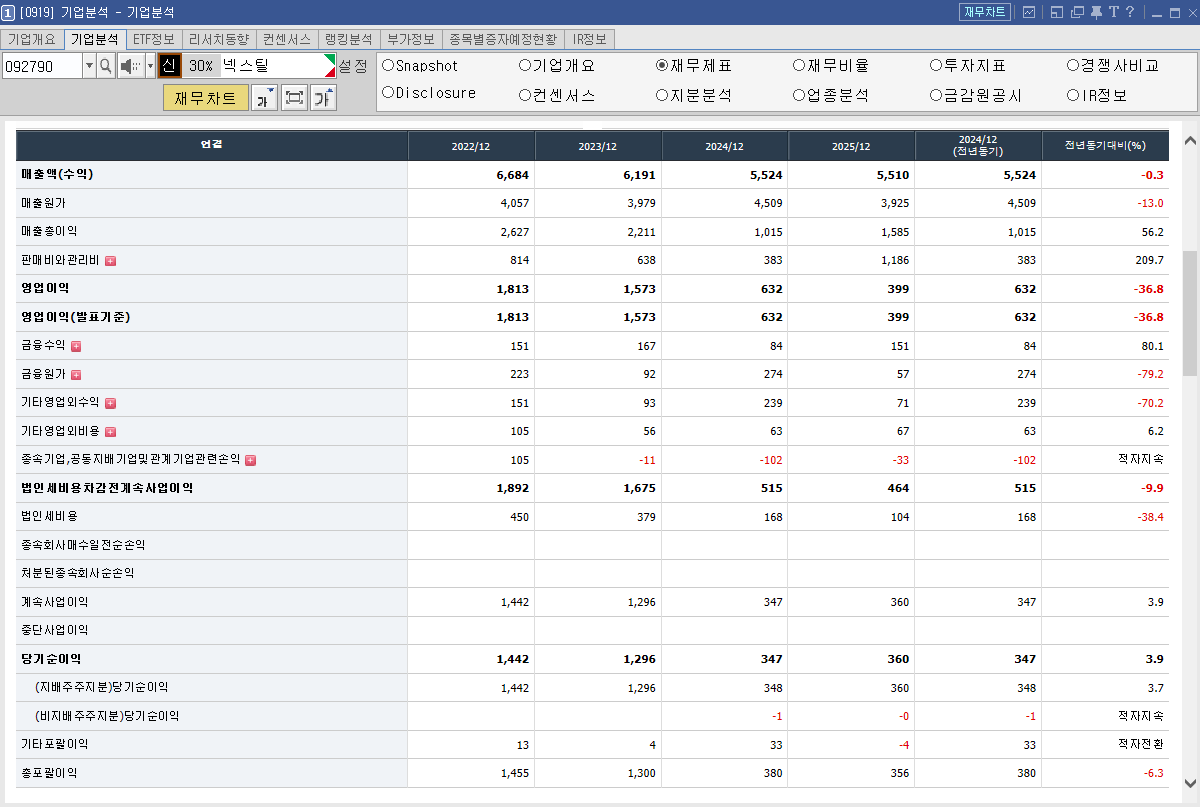1200x807 pixels.
Task: Click the speaker sound icon
Action: click(131, 66)
